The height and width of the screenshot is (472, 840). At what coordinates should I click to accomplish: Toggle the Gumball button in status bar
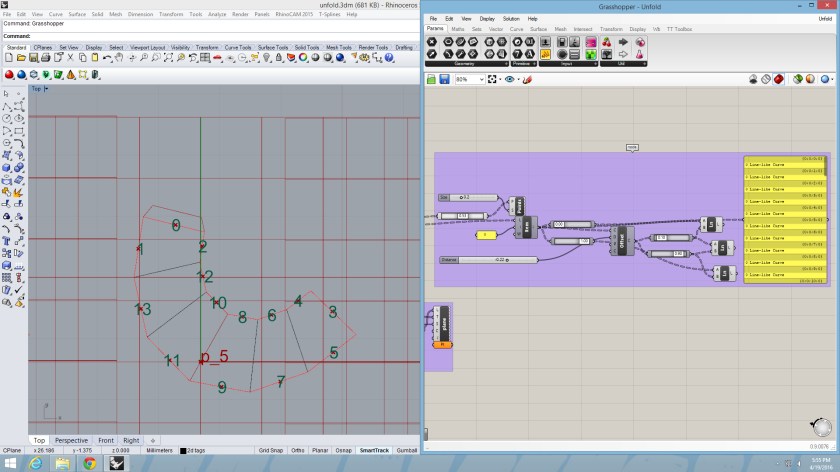406,451
